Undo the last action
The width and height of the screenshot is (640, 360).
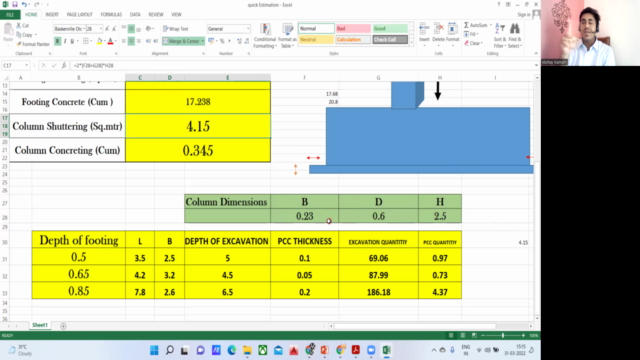click(x=24, y=4)
